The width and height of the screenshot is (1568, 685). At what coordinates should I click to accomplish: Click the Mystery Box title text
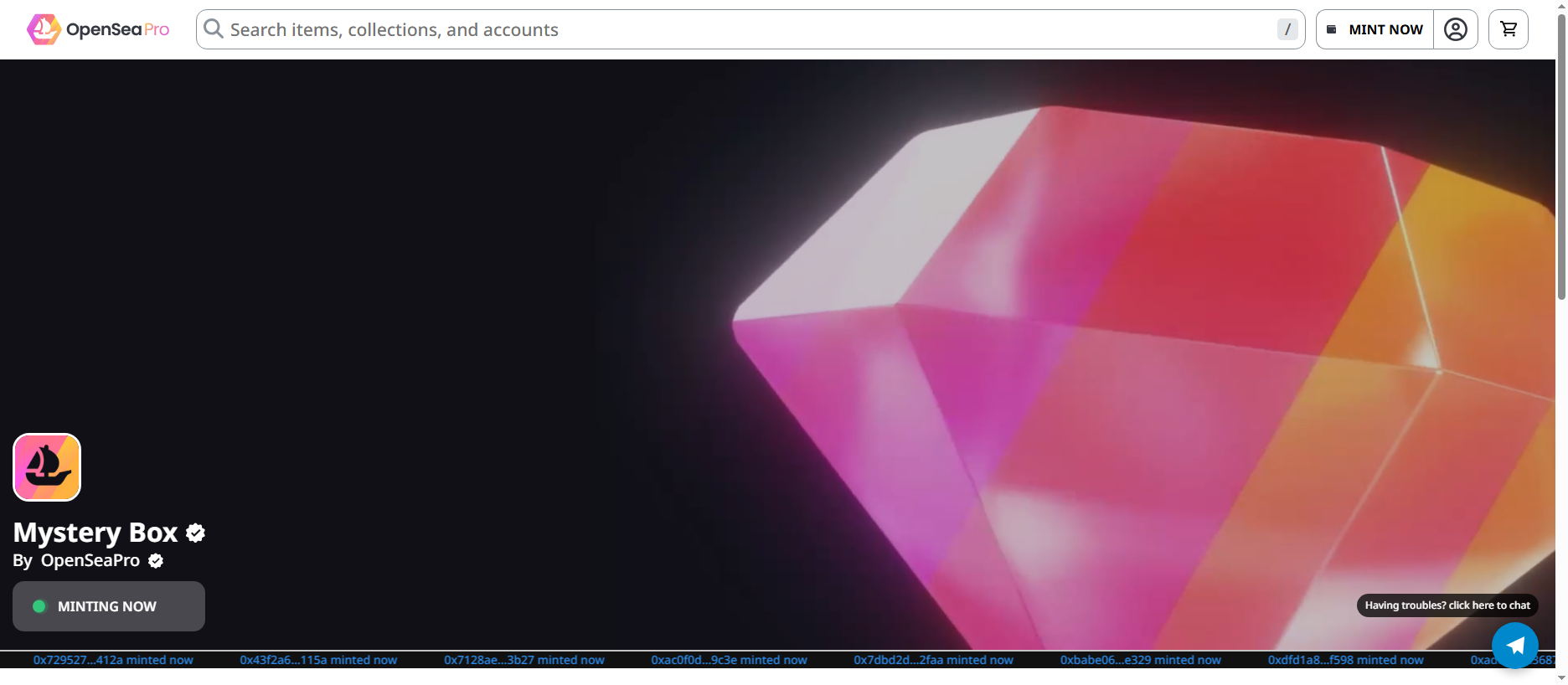point(95,533)
